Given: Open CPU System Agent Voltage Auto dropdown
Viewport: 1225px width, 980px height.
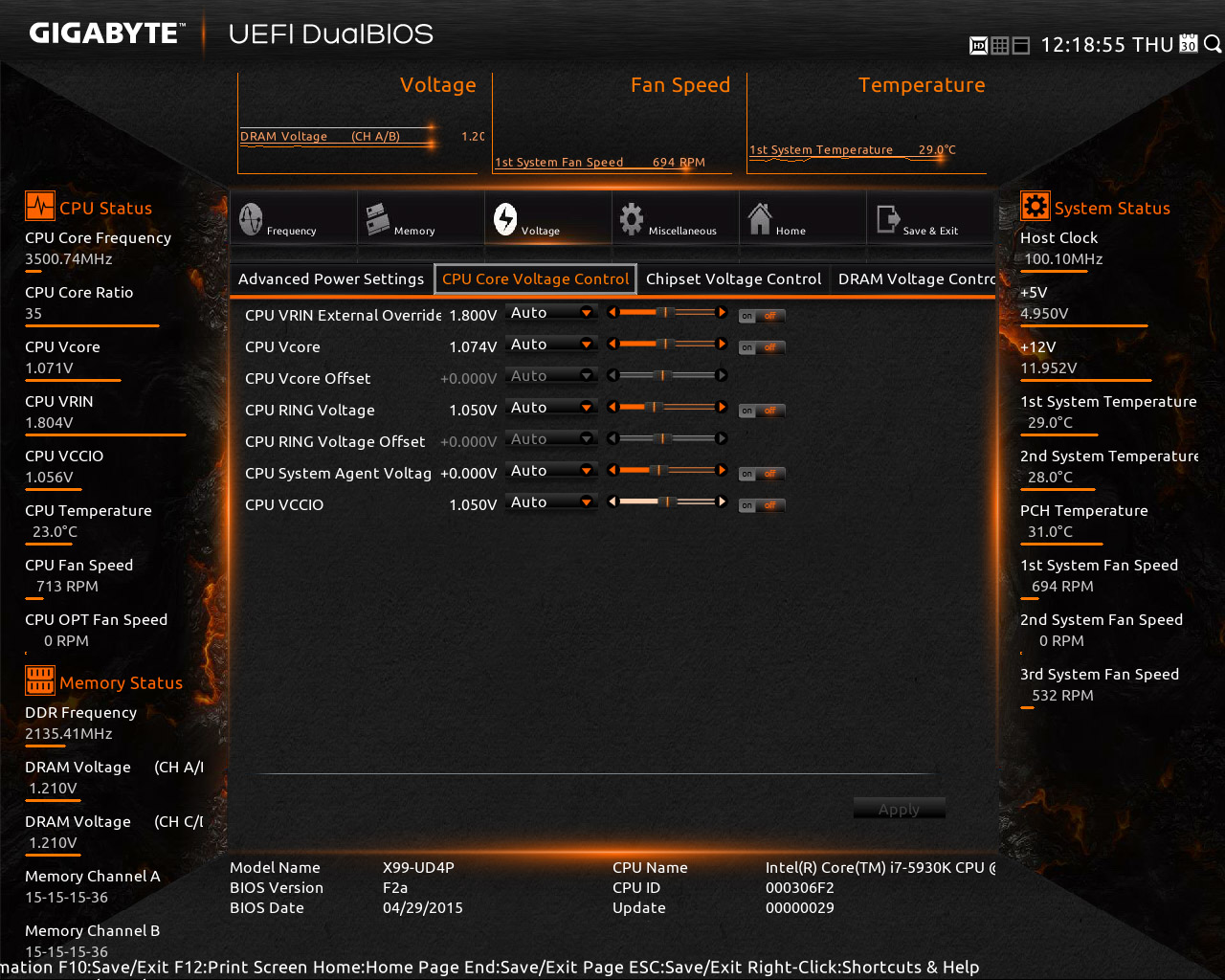Looking at the screenshot, I should coord(551,471).
